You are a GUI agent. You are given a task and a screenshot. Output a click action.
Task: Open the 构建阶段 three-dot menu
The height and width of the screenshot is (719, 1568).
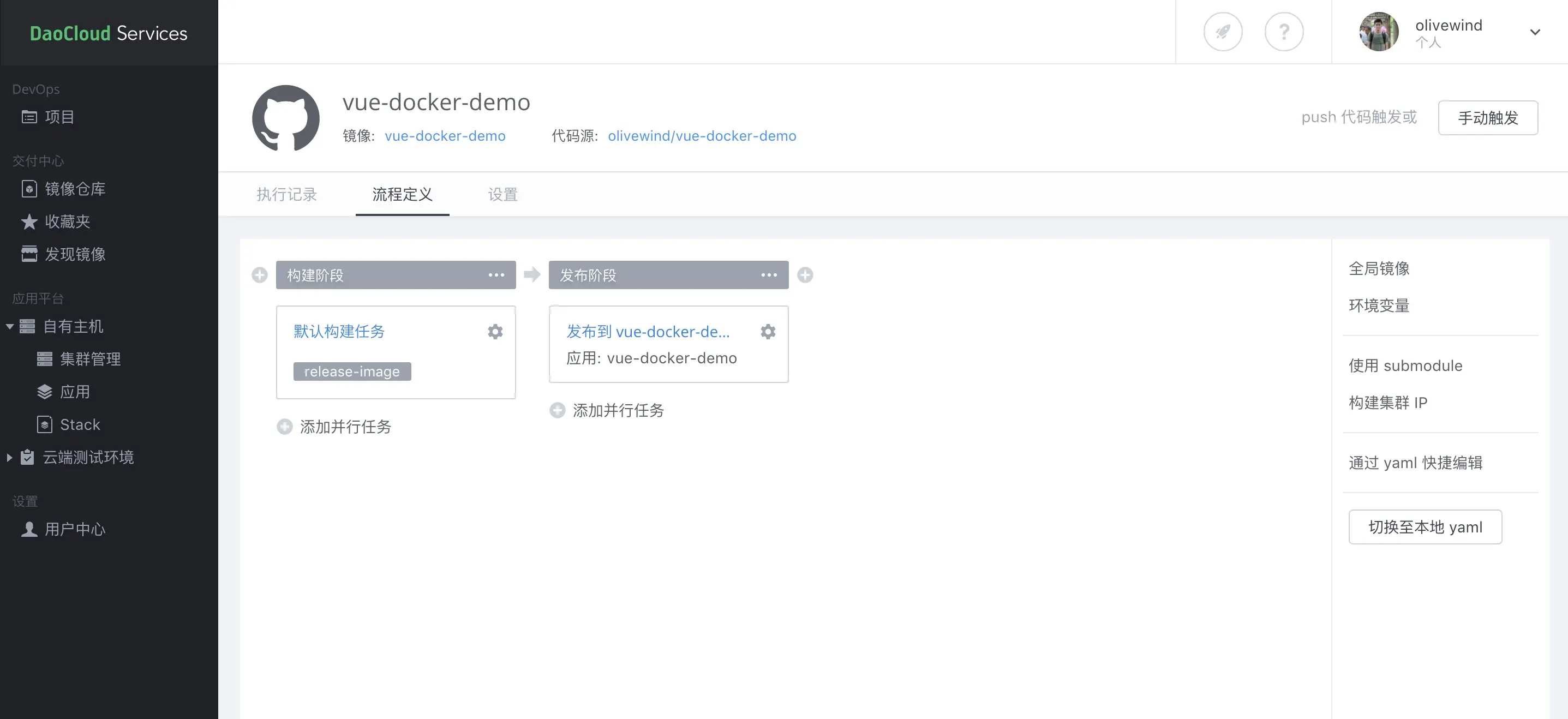[496, 275]
